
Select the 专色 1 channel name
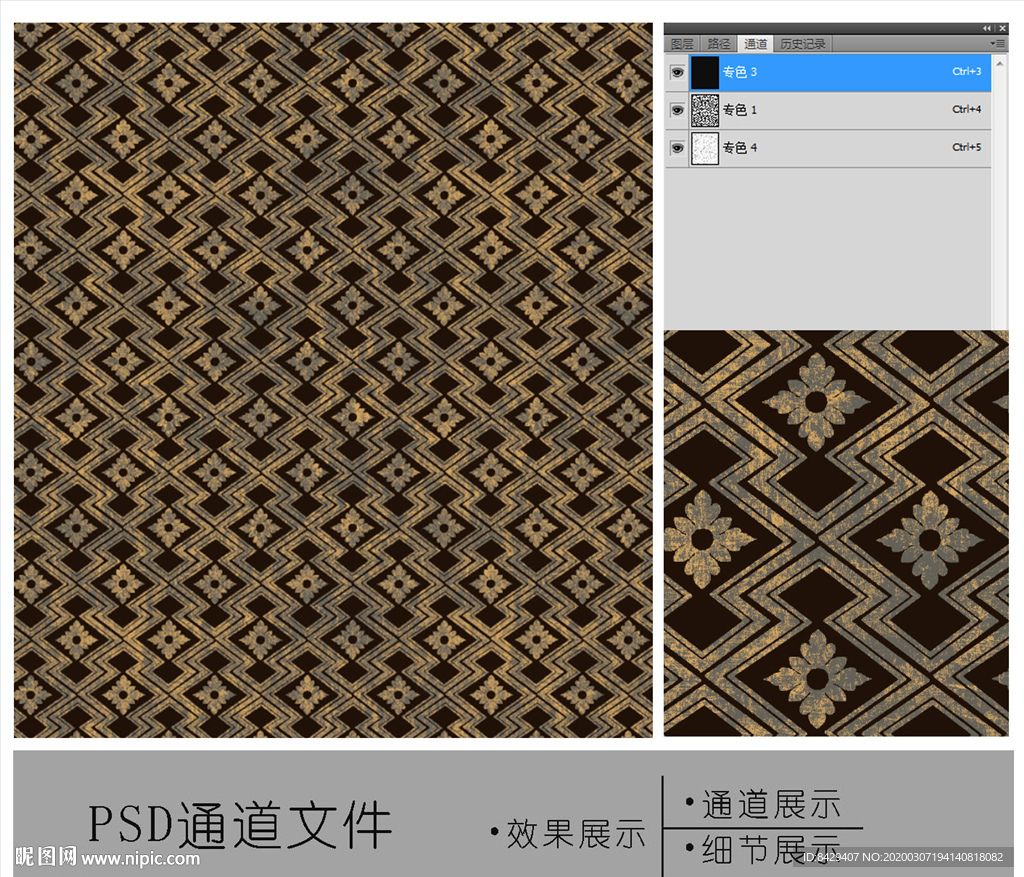740,110
